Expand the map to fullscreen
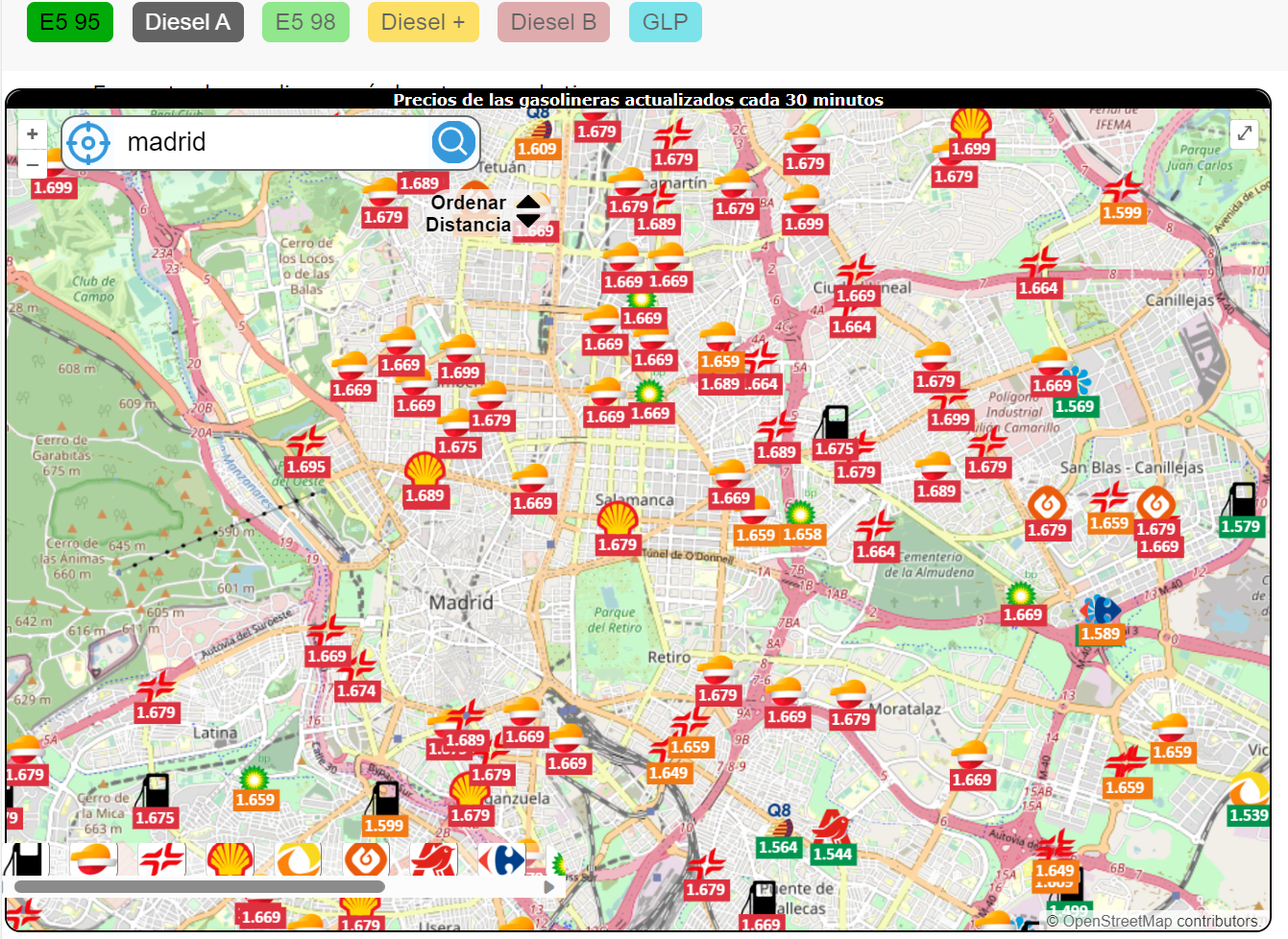 click(1244, 133)
